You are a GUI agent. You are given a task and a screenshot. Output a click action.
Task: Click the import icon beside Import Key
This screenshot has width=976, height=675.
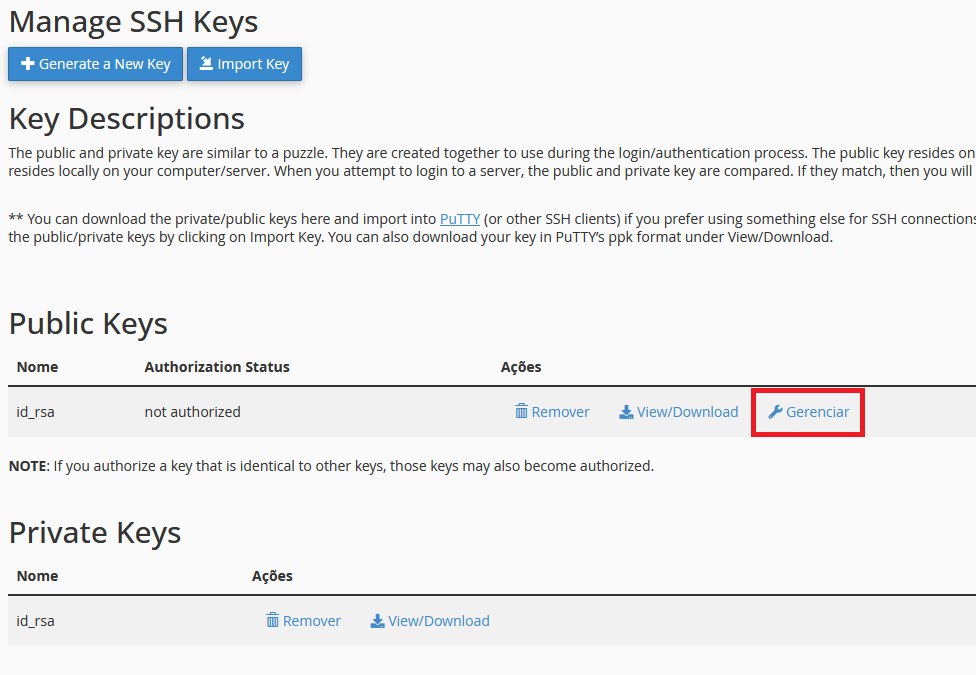pos(206,64)
